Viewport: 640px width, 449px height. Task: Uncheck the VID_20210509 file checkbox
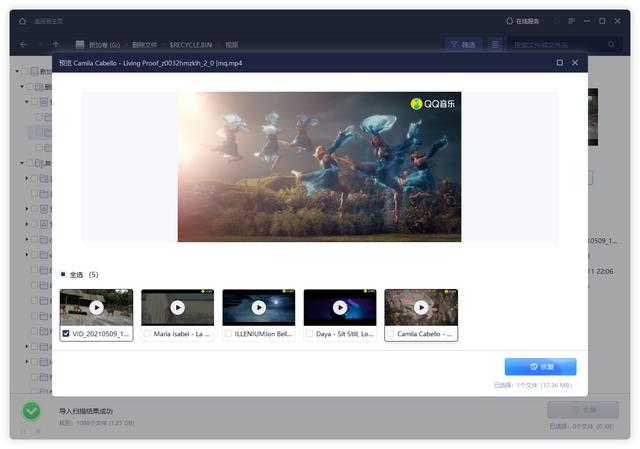pyautogui.click(x=66, y=333)
